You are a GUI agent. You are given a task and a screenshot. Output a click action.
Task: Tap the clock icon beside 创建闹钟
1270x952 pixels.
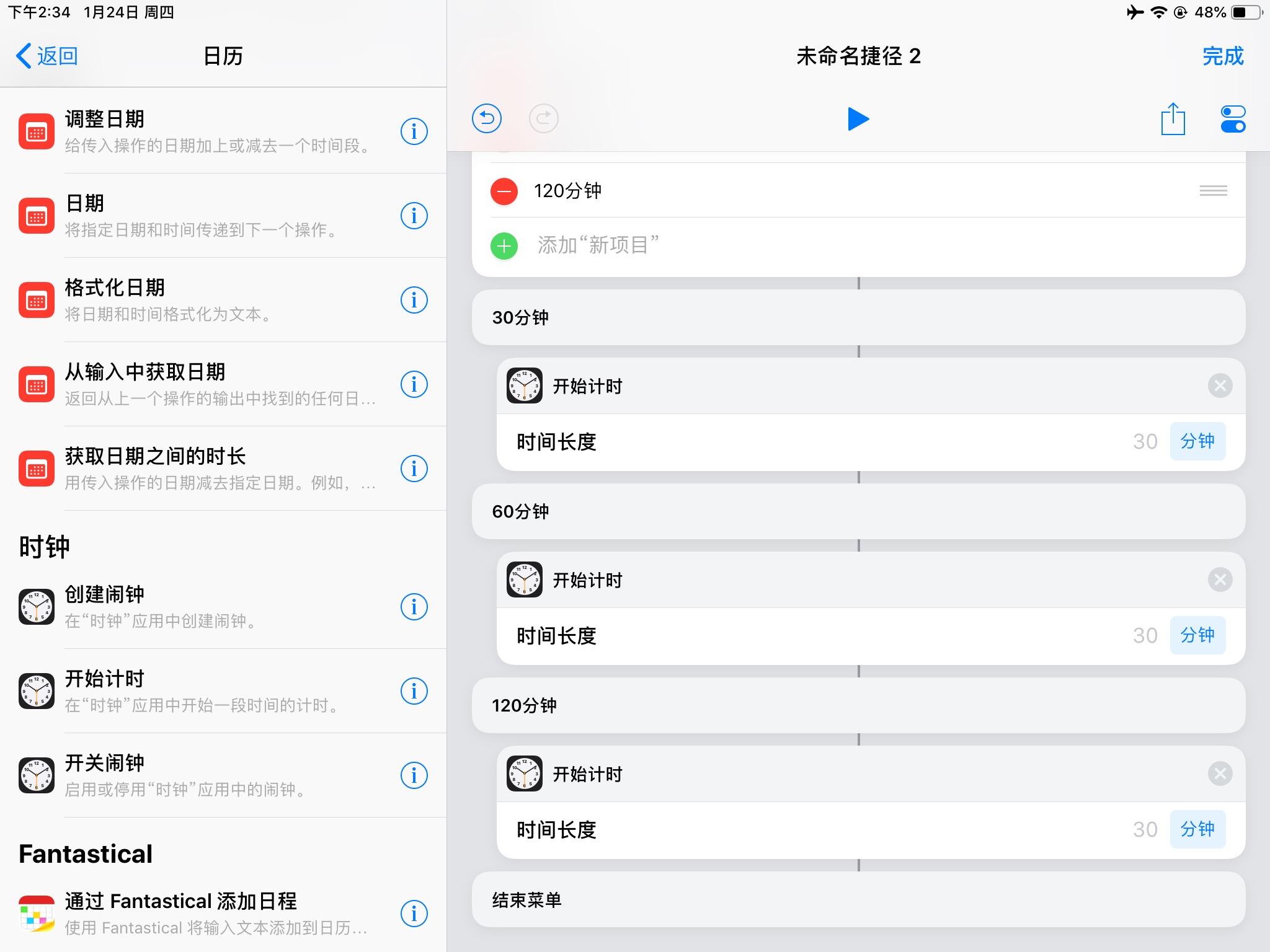tap(37, 607)
